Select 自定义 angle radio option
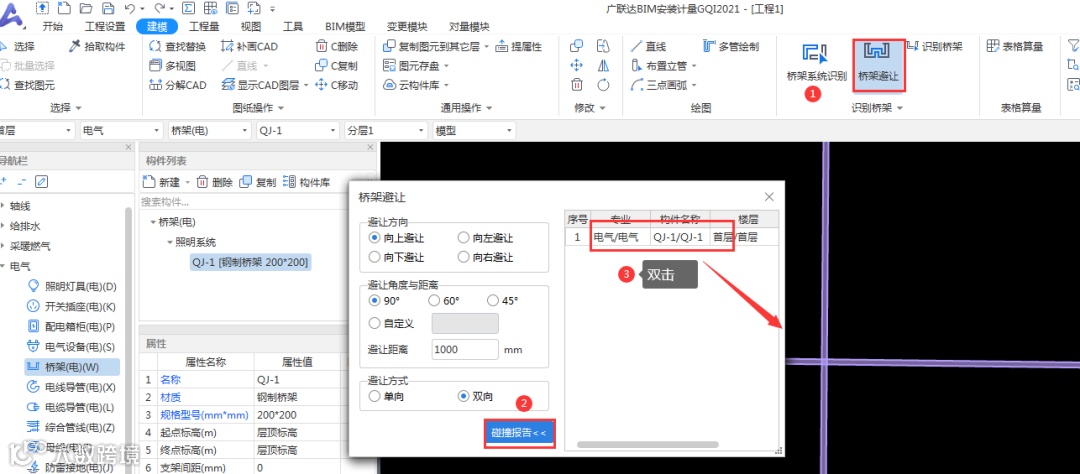 click(392, 322)
